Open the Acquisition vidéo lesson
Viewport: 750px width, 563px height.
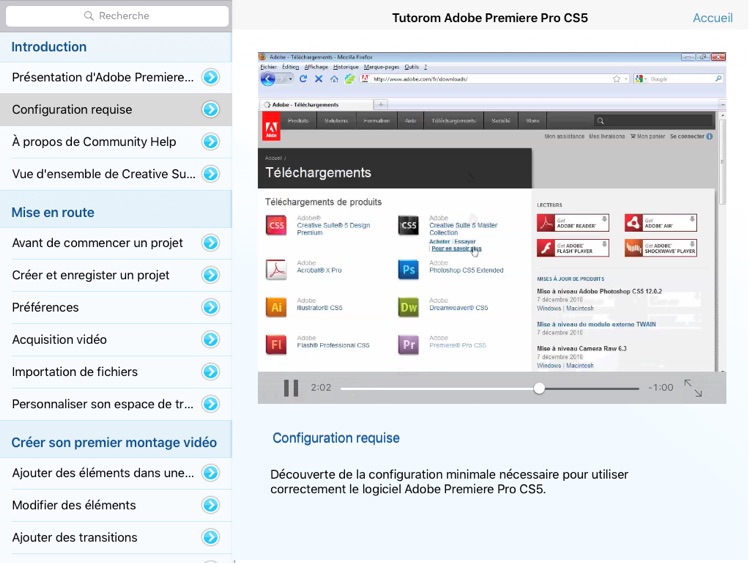click(116, 340)
